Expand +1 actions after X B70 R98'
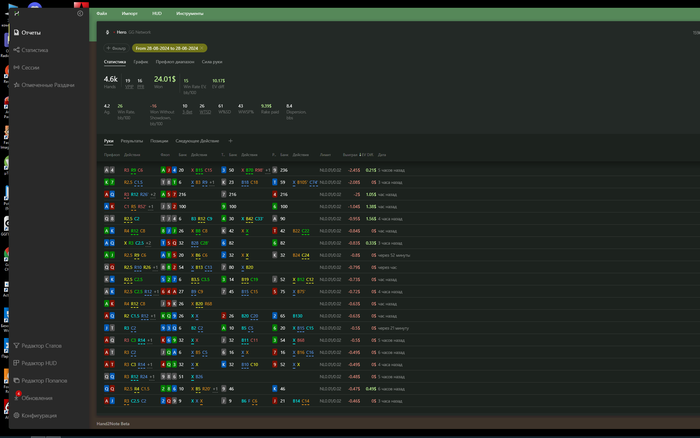This screenshot has height=438, width=700. point(267,170)
